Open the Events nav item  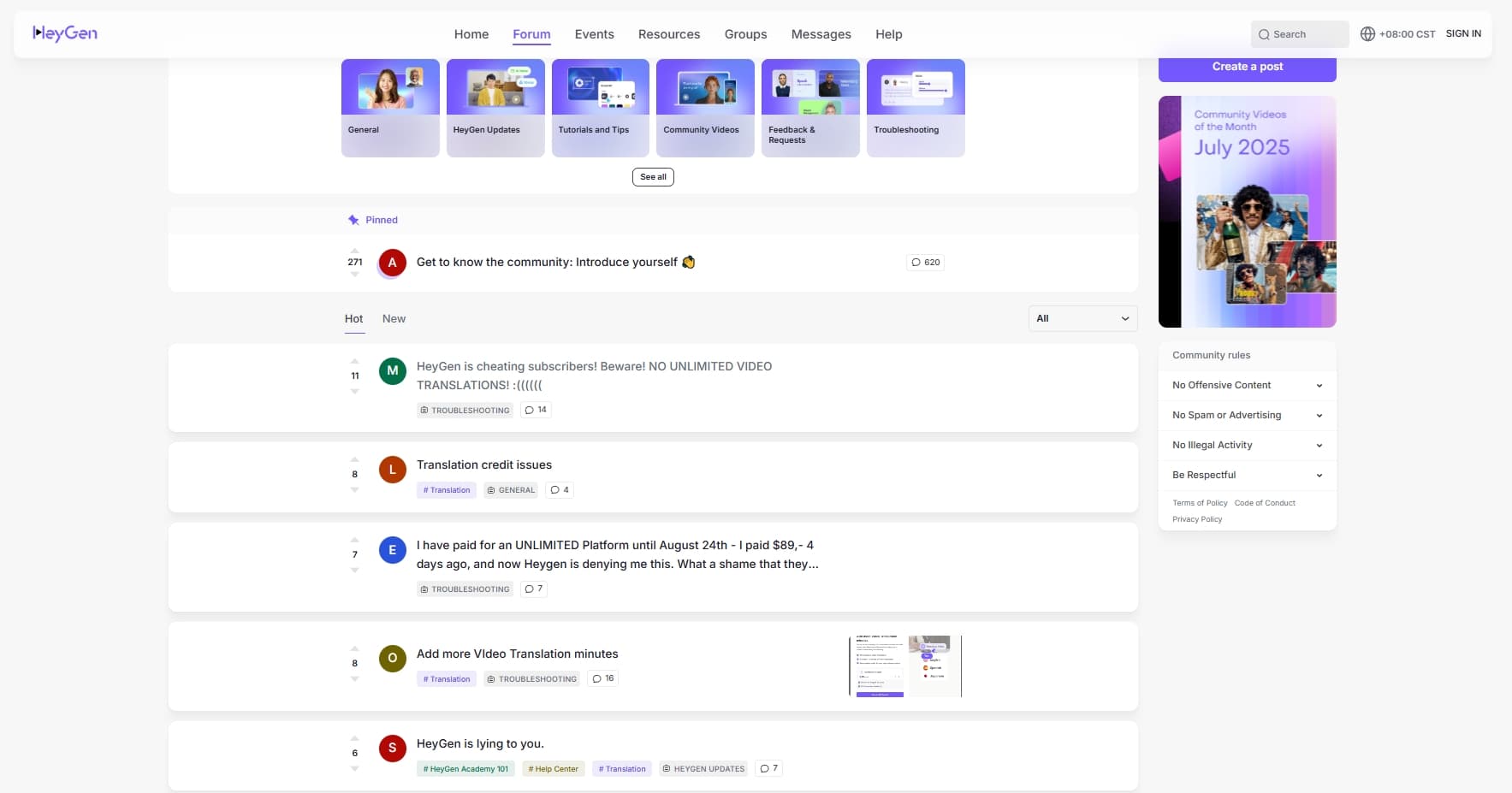click(x=595, y=34)
